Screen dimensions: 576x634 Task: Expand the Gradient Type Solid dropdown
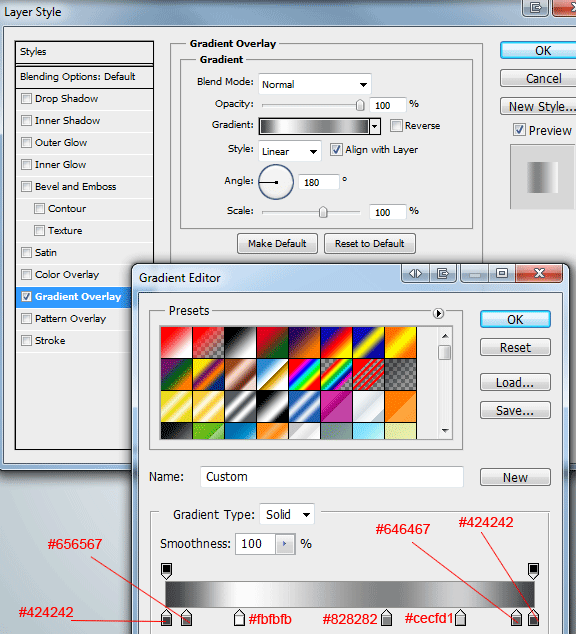click(x=287, y=514)
